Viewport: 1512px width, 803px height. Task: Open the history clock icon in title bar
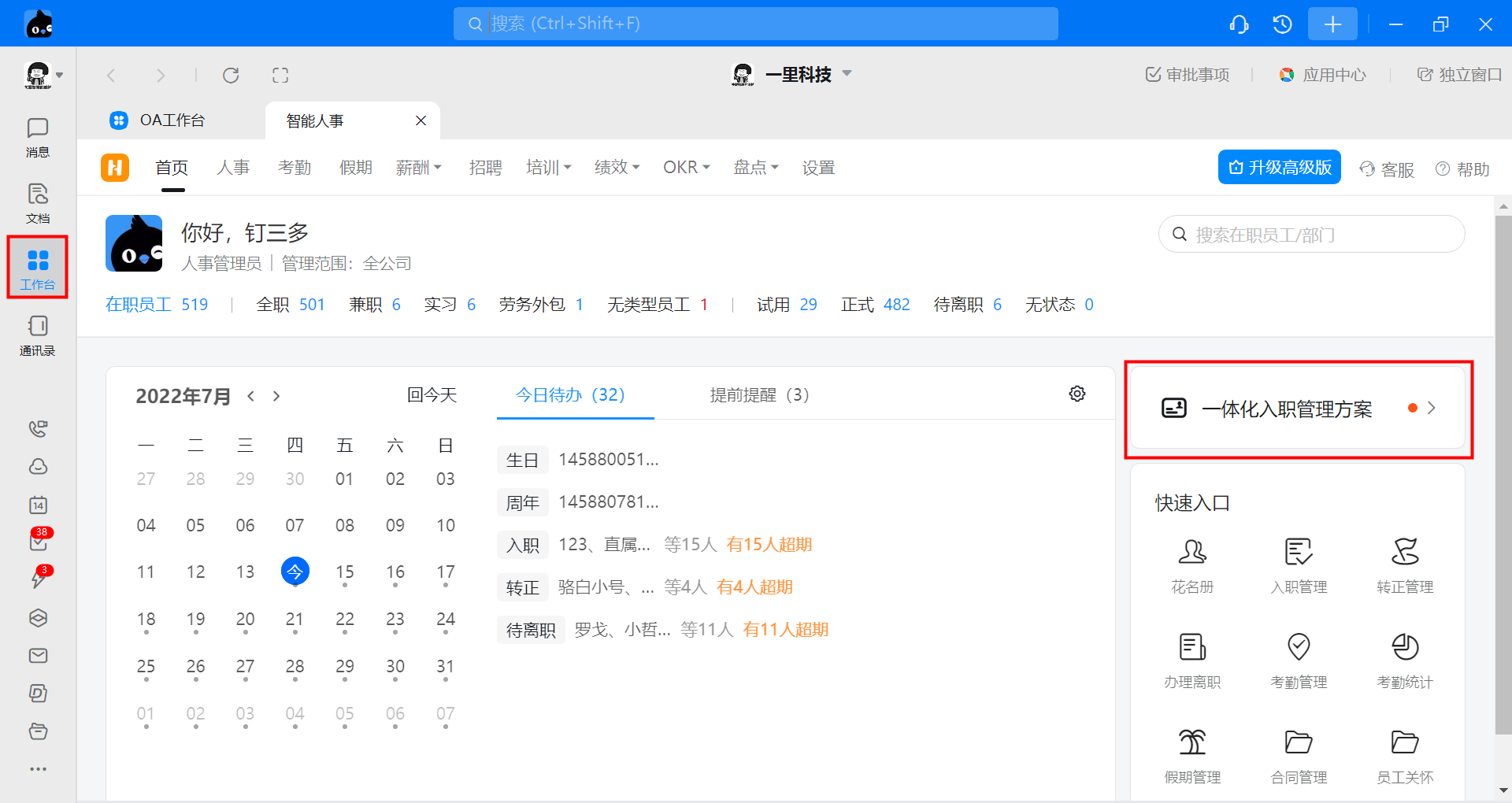pos(1282,24)
